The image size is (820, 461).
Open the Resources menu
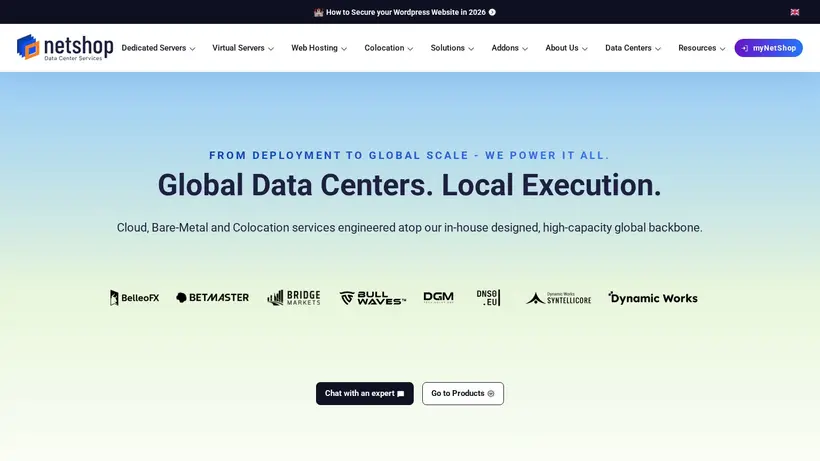[702, 48]
